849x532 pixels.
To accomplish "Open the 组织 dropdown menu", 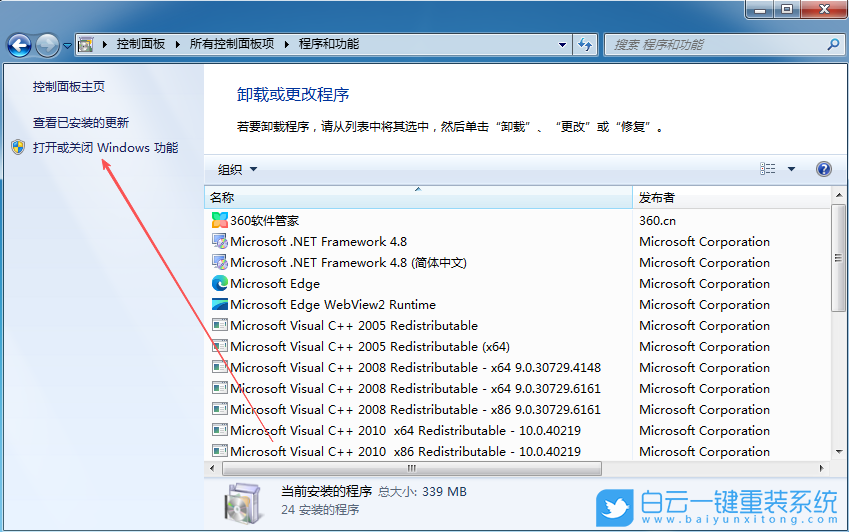I will [x=237, y=169].
